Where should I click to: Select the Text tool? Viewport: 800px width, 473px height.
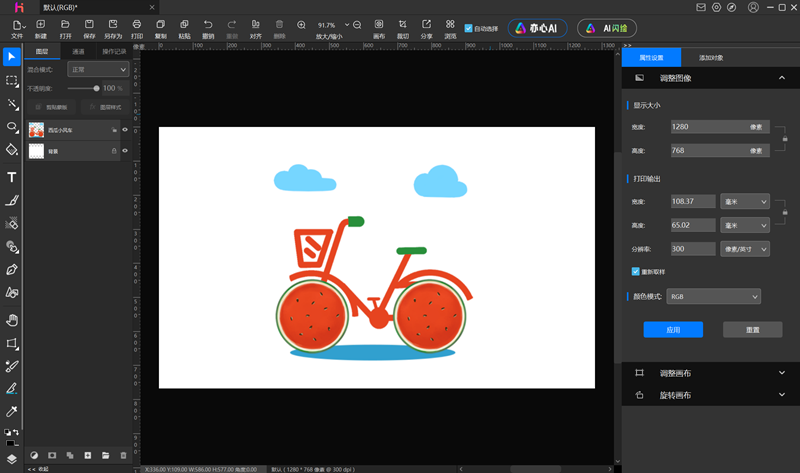click(12, 177)
